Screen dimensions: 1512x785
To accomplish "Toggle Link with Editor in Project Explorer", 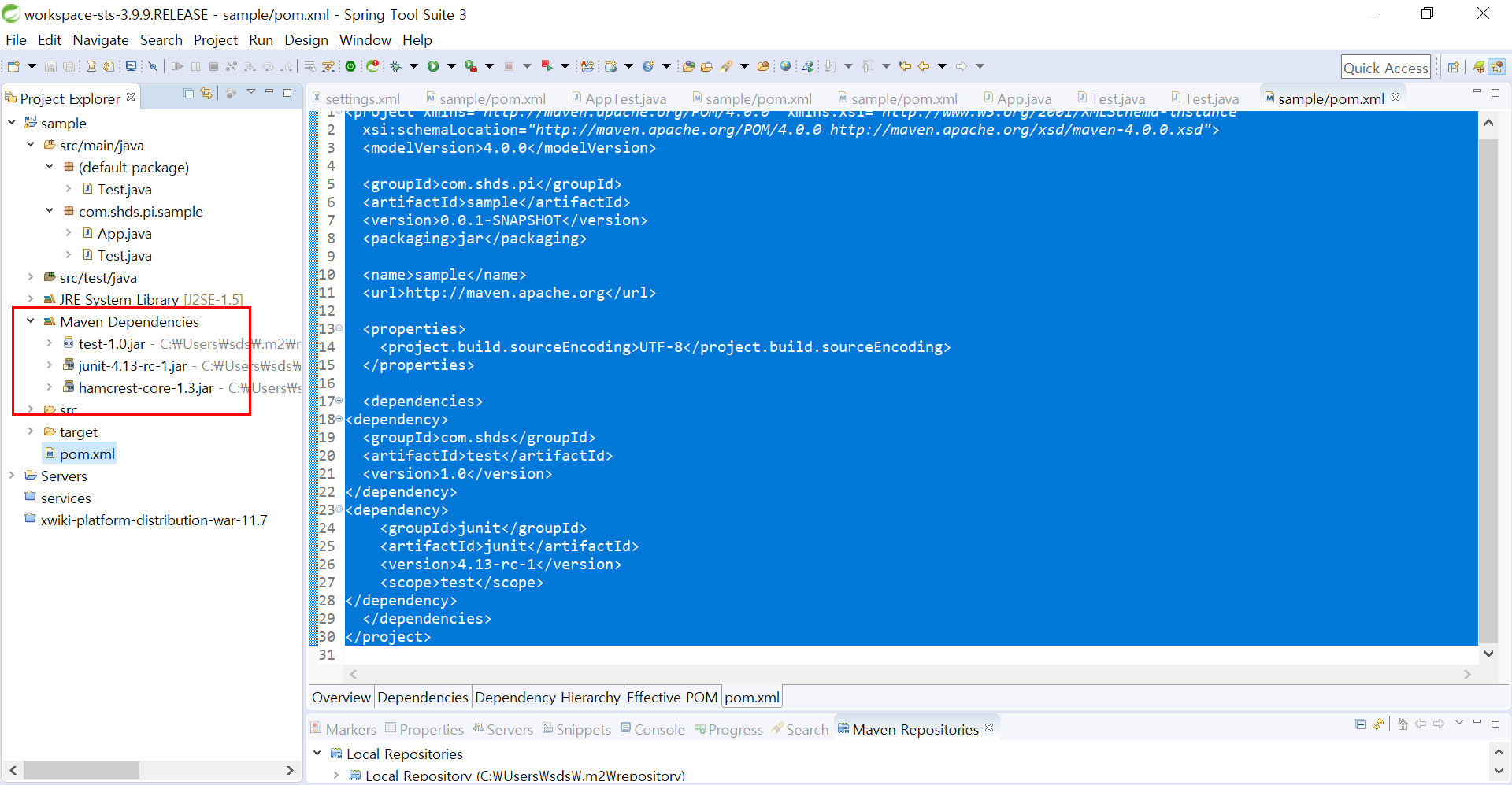I will click(206, 93).
